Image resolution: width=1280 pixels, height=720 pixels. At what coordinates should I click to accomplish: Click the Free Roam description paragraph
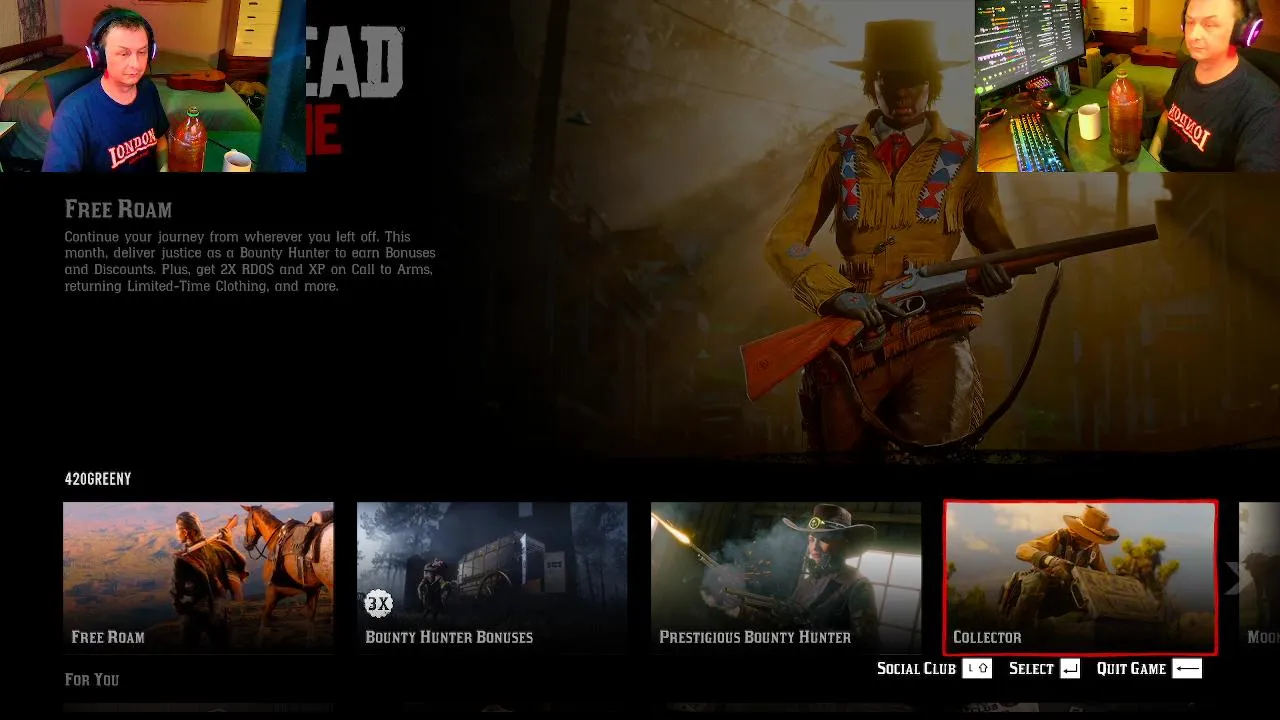click(250, 261)
